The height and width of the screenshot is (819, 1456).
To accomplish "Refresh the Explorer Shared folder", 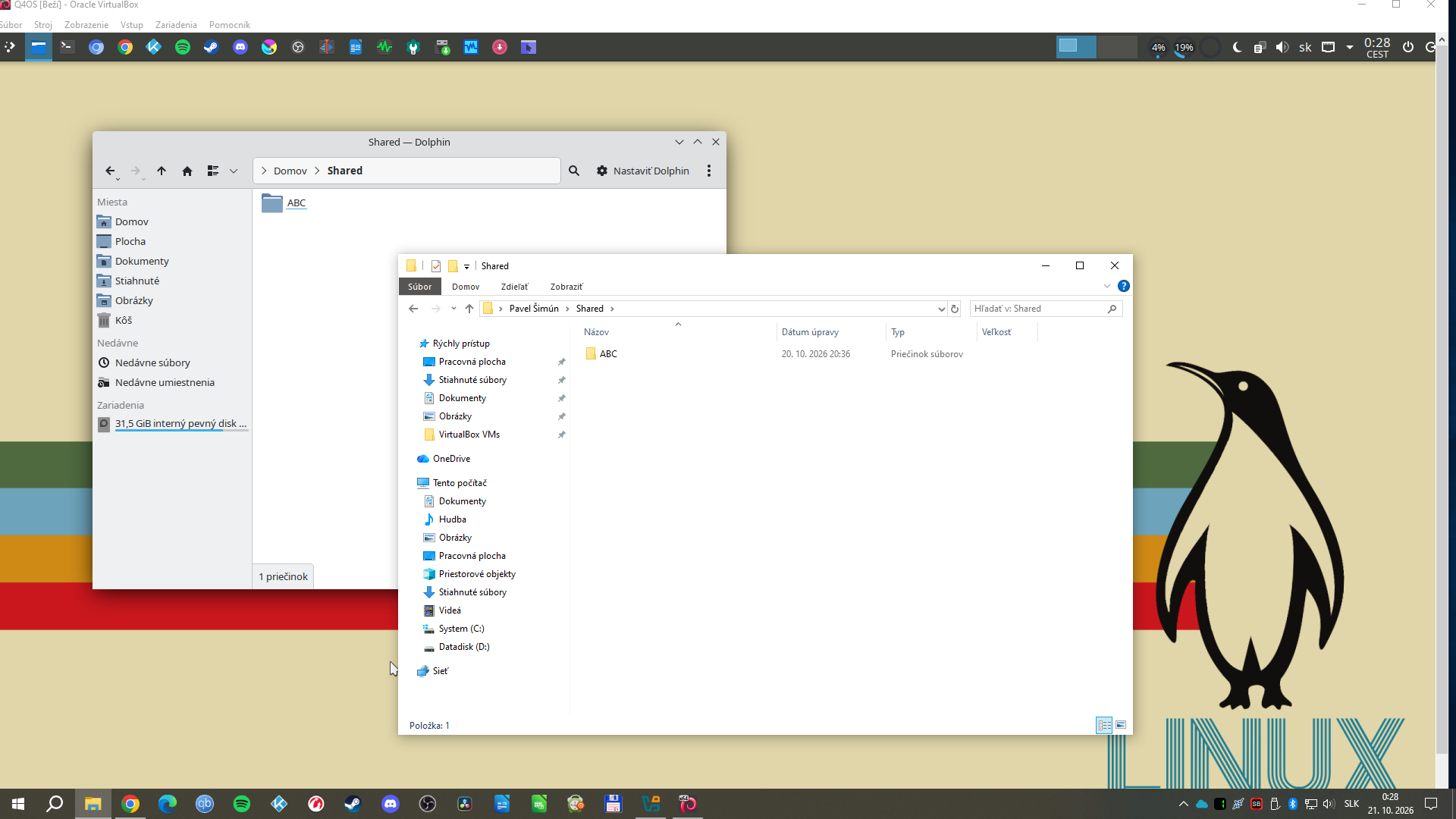I will click(955, 309).
